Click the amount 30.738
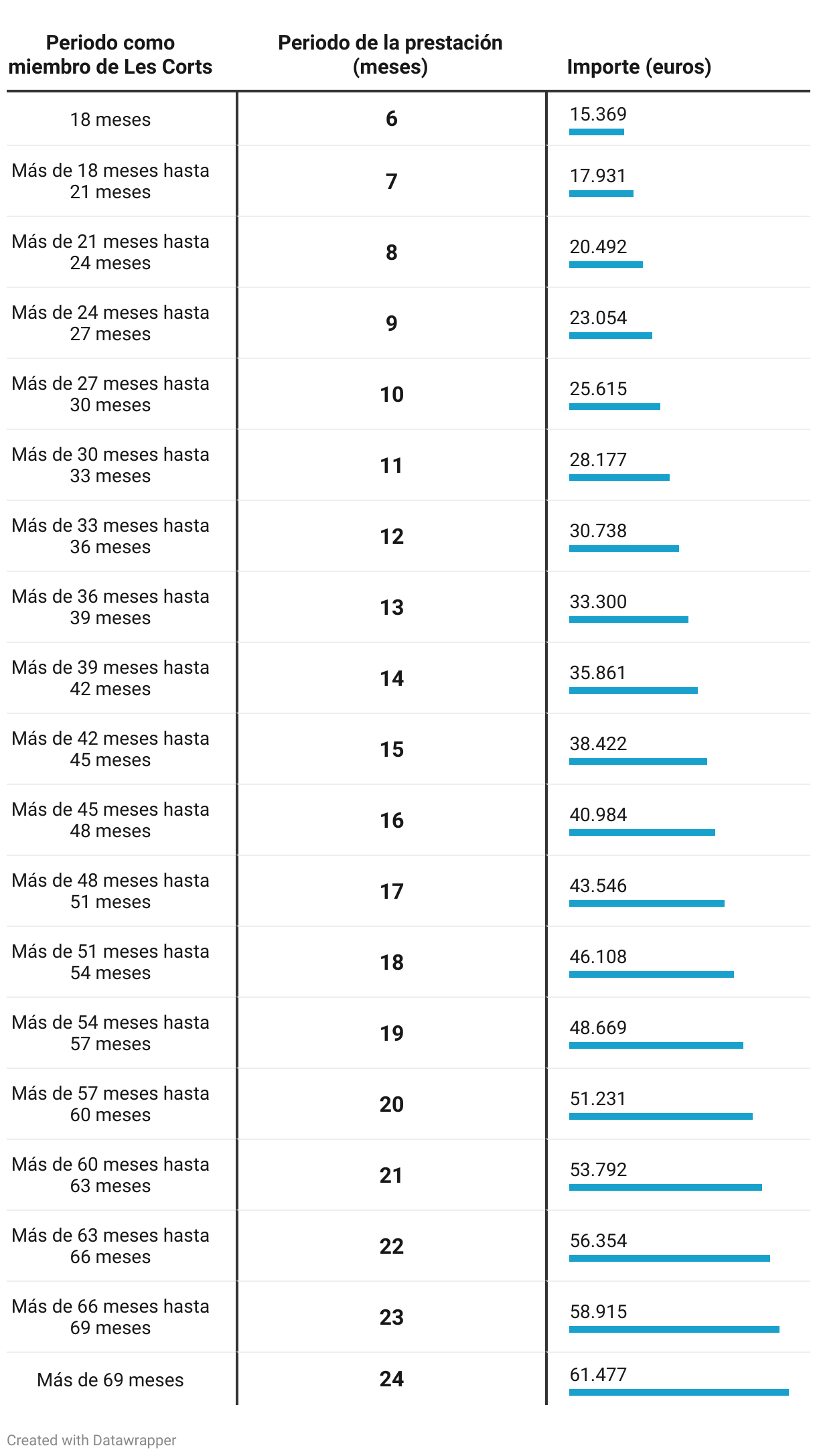Image resolution: width=817 pixels, height=1456 pixels. click(x=598, y=530)
